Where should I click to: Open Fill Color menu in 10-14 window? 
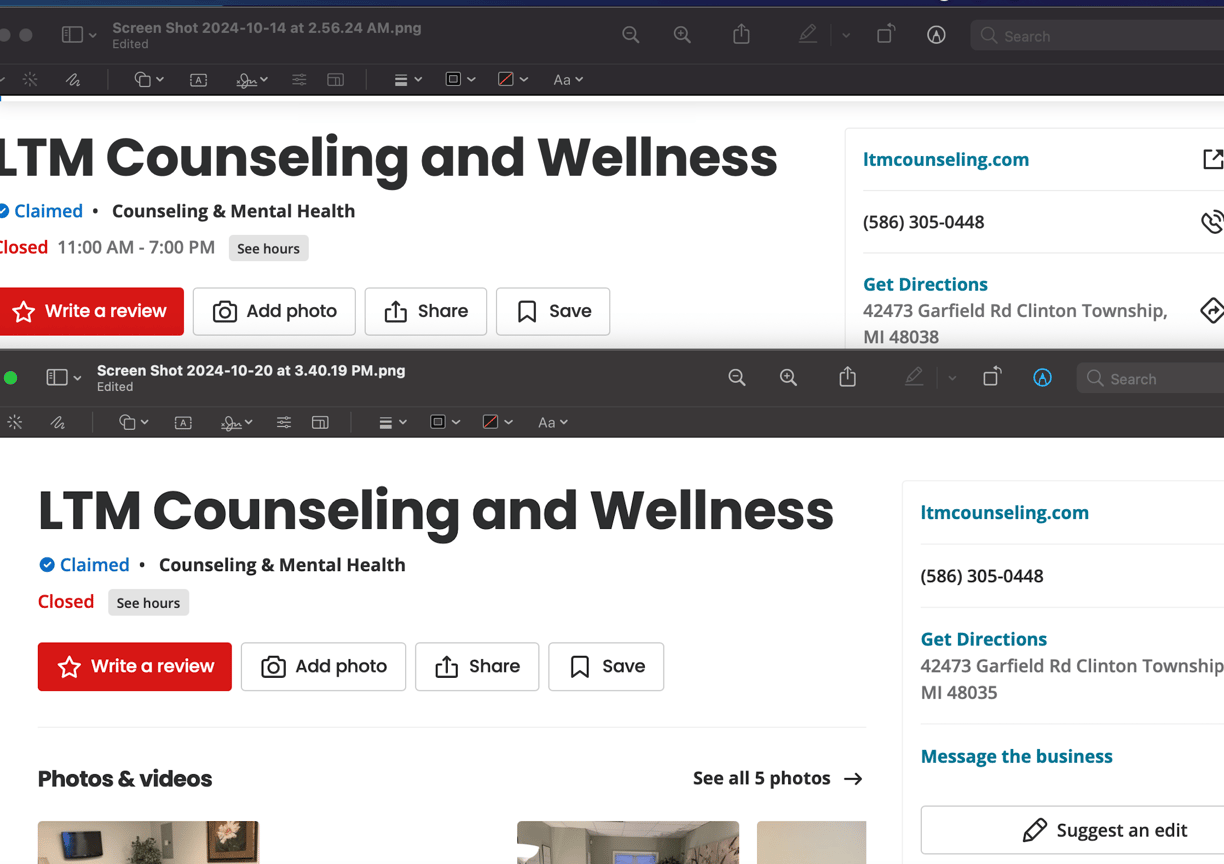coord(513,80)
